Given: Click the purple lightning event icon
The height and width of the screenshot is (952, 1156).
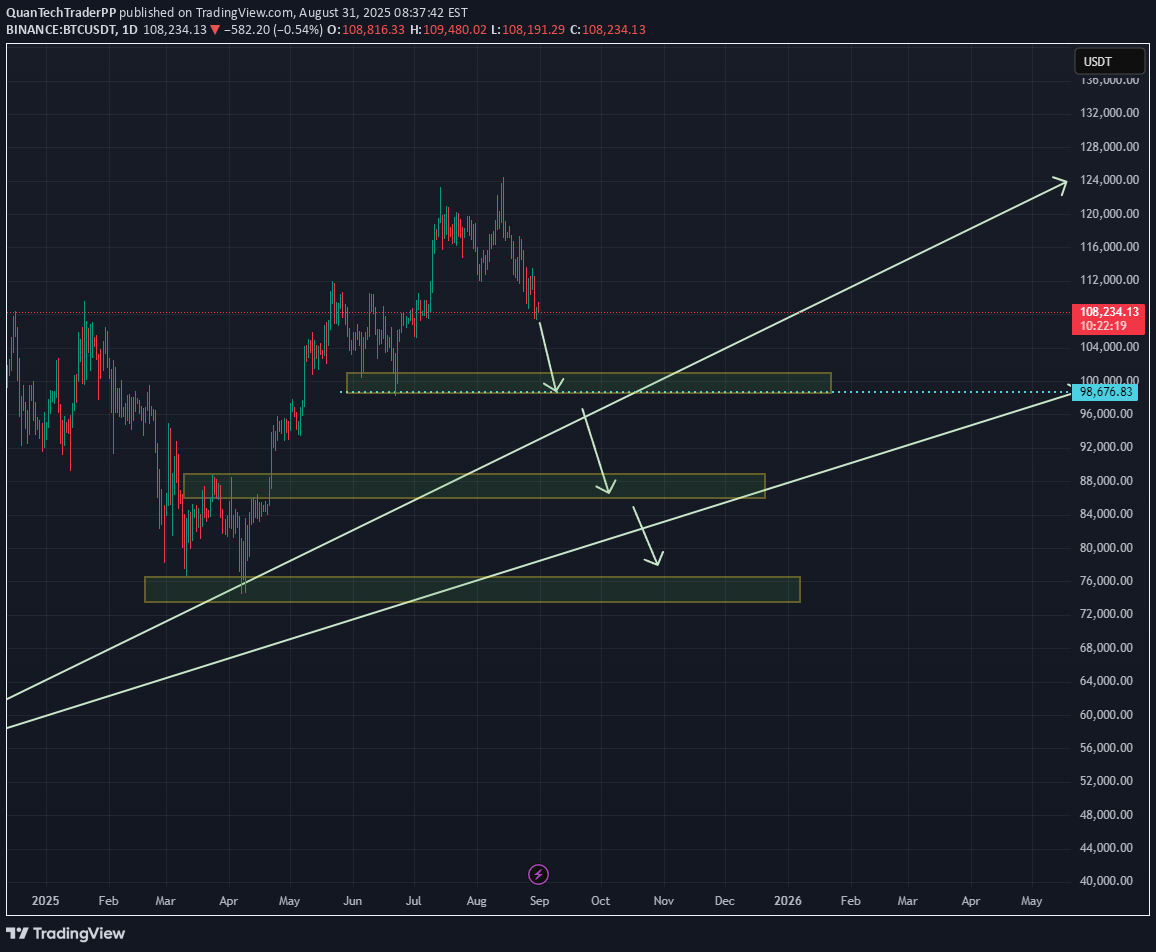Looking at the screenshot, I should tap(538, 875).
